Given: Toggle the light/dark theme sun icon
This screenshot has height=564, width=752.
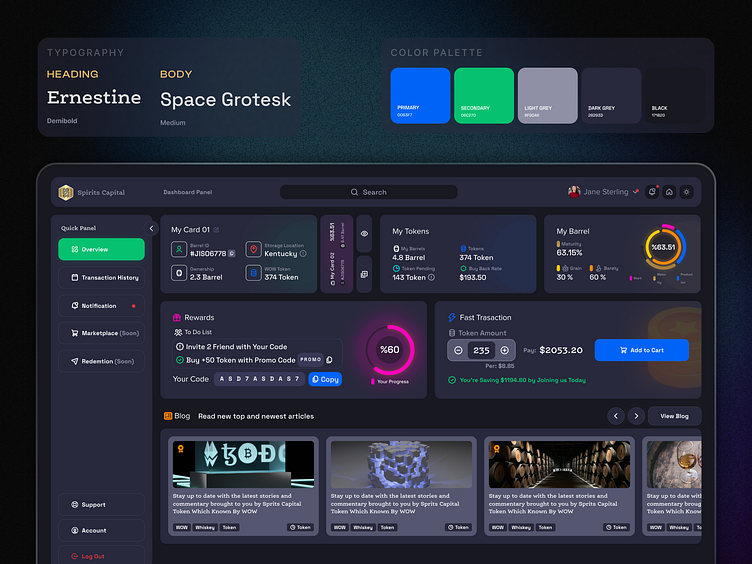Looking at the screenshot, I should pyautogui.click(x=686, y=192).
